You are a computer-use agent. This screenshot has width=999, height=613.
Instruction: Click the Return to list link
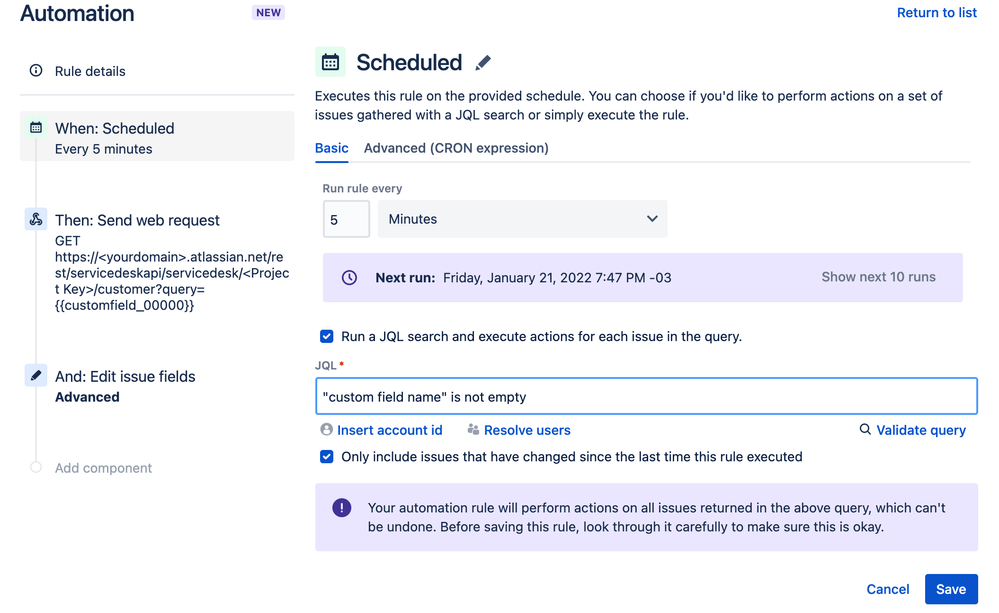coord(937,13)
